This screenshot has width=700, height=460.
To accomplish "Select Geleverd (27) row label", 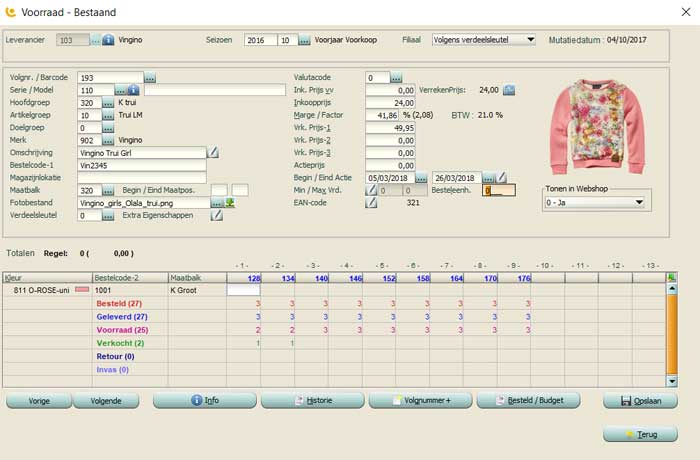I will 122,317.
